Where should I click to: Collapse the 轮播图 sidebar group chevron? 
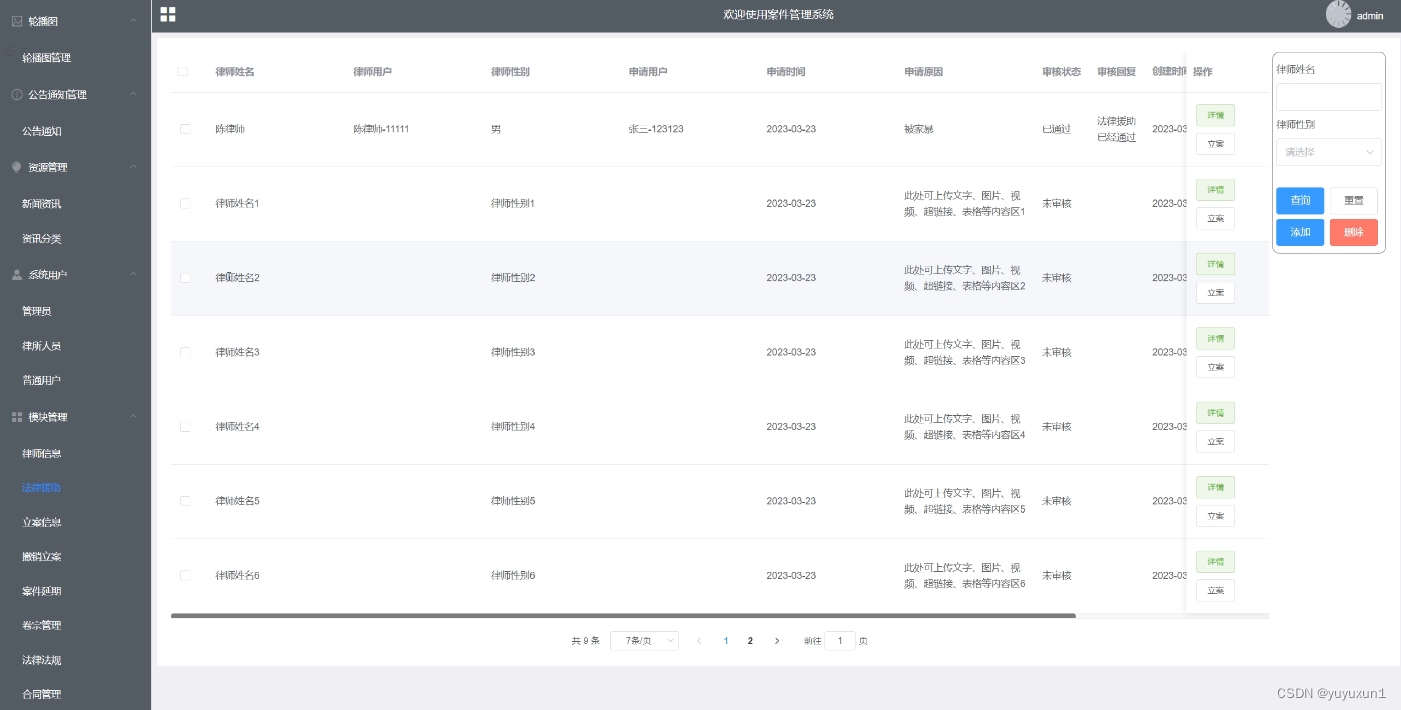[134, 21]
